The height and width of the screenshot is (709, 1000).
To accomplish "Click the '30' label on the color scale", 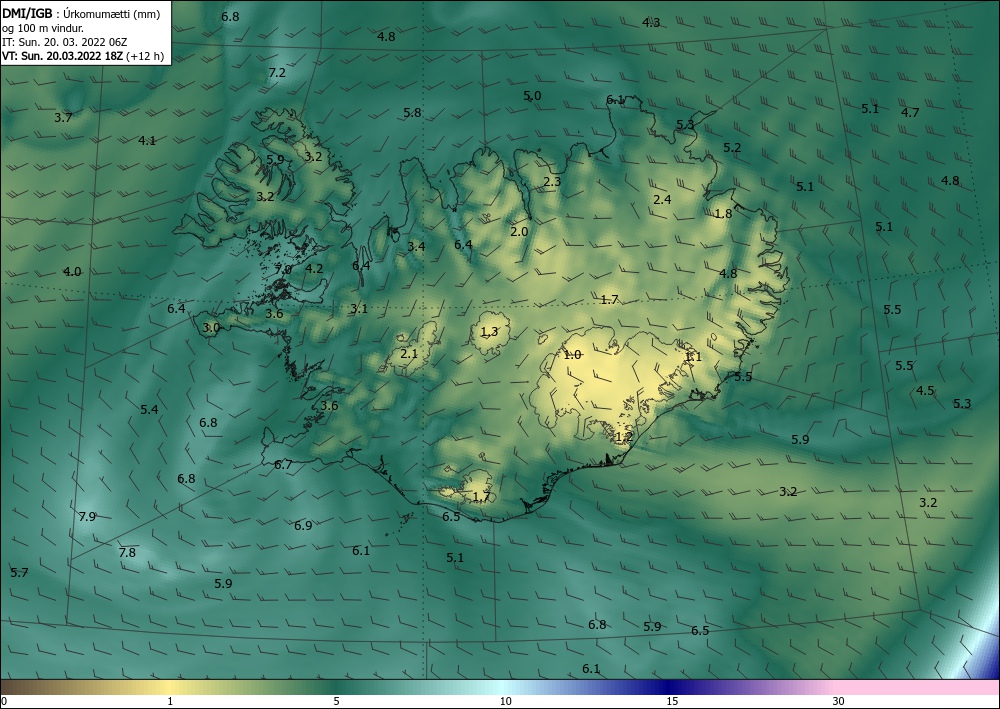I will (838, 701).
